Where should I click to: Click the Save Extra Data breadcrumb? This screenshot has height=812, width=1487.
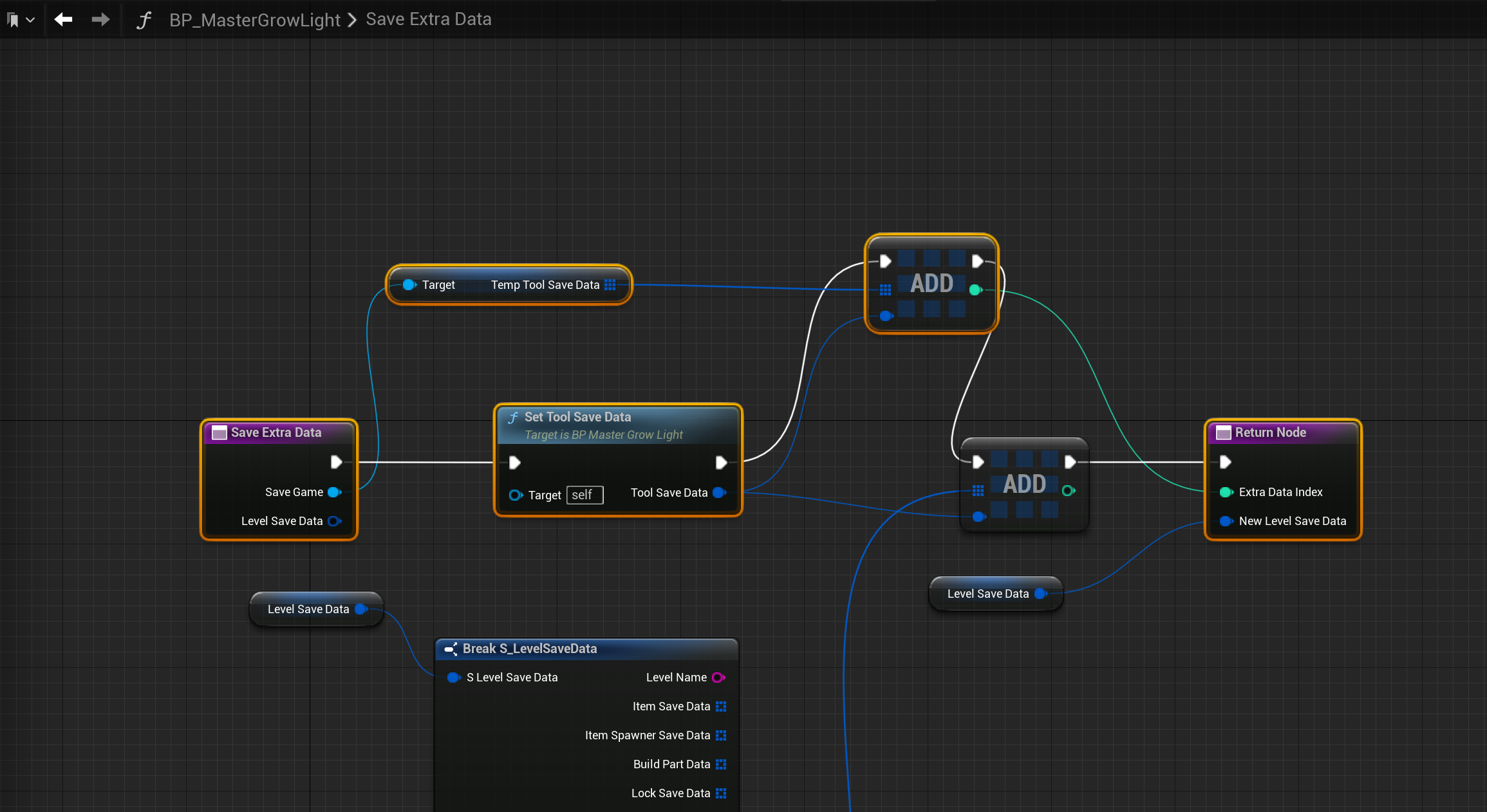[x=429, y=19]
